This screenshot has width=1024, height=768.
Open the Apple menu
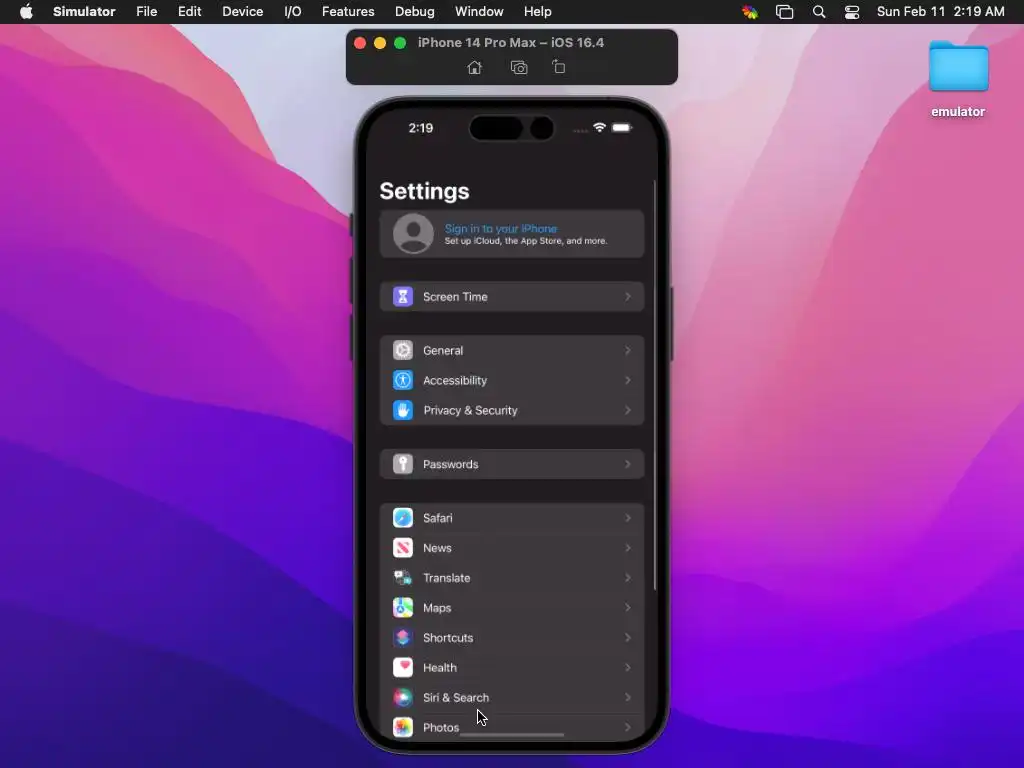26,12
